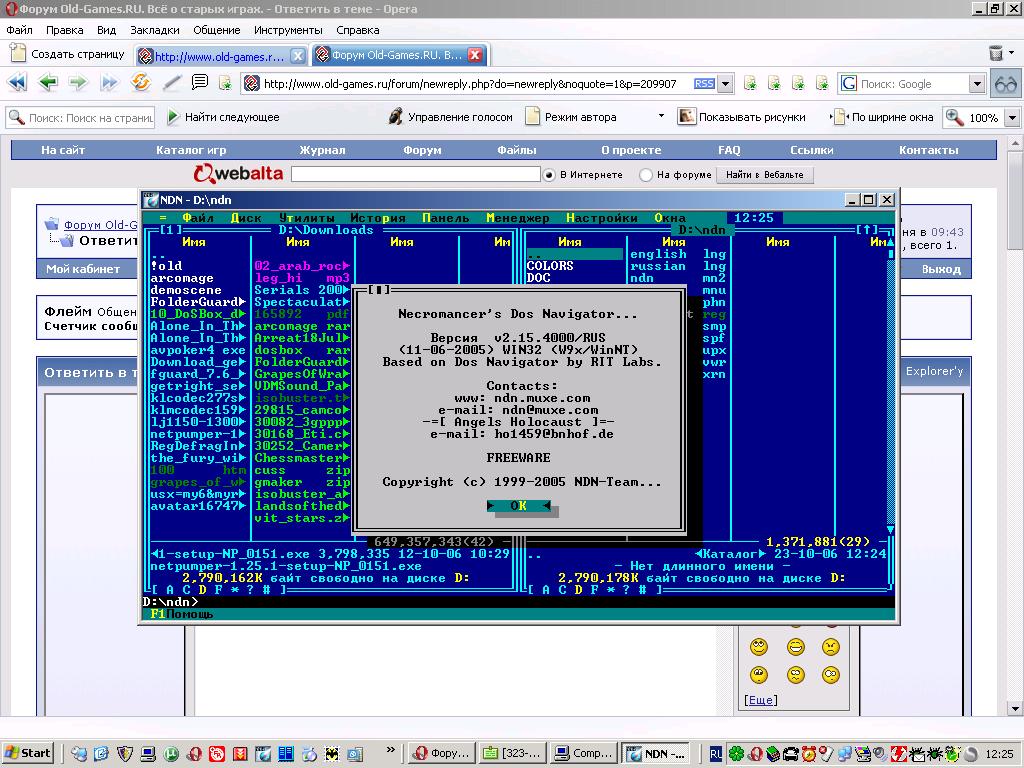The image size is (1024, 768).
Task: Select the В Интернете radio button
Action: pos(549,175)
